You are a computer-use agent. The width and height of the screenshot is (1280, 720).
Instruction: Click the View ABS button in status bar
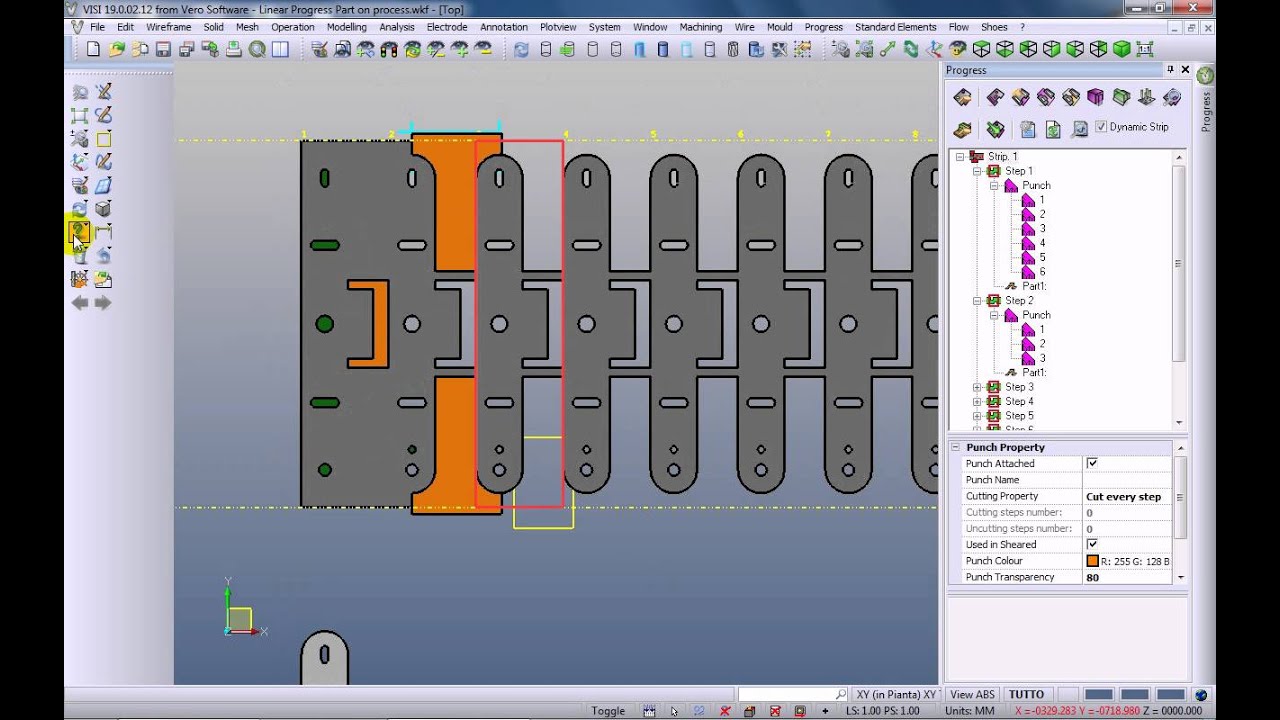[x=972, y=694]
